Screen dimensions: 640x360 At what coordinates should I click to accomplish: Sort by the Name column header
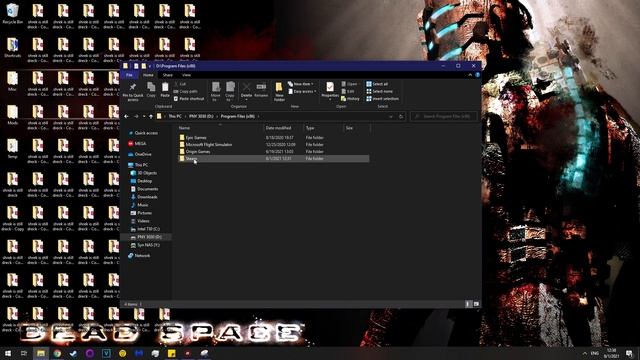(220, 128)
